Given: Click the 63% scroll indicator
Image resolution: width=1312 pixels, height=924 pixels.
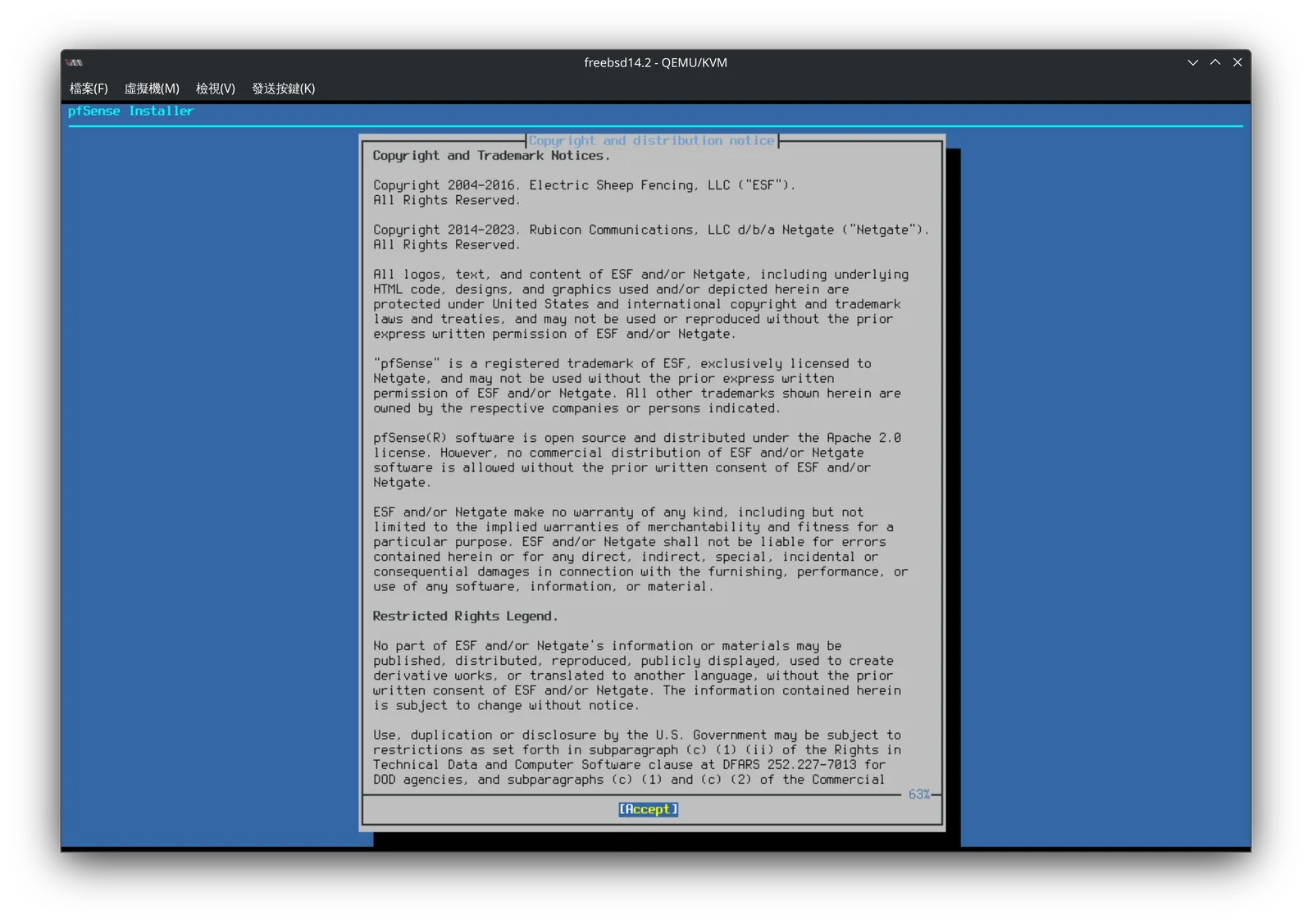Looking at the screenshot, I should tap(918, 794).
